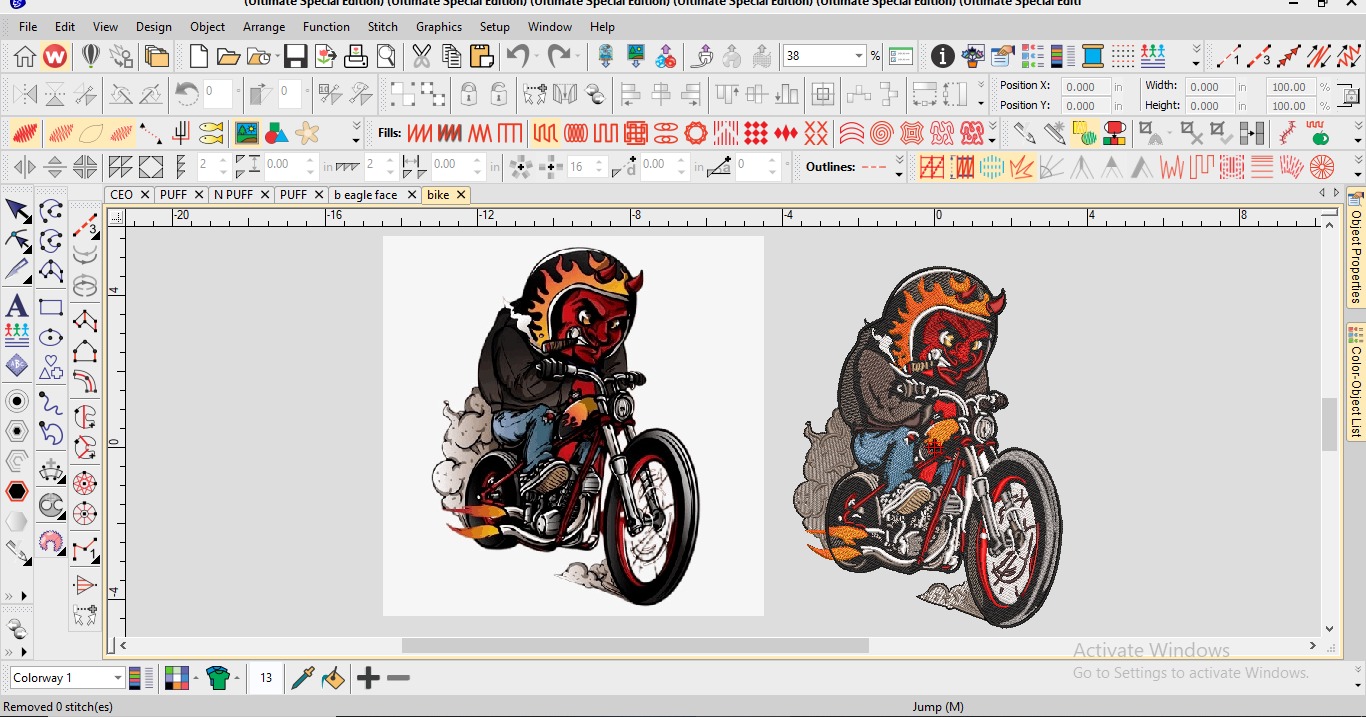Toggle the show connectors dotted line icon
Image resolution: width=1366 pixels, height=717 pixels.
(x=151, y=132)
